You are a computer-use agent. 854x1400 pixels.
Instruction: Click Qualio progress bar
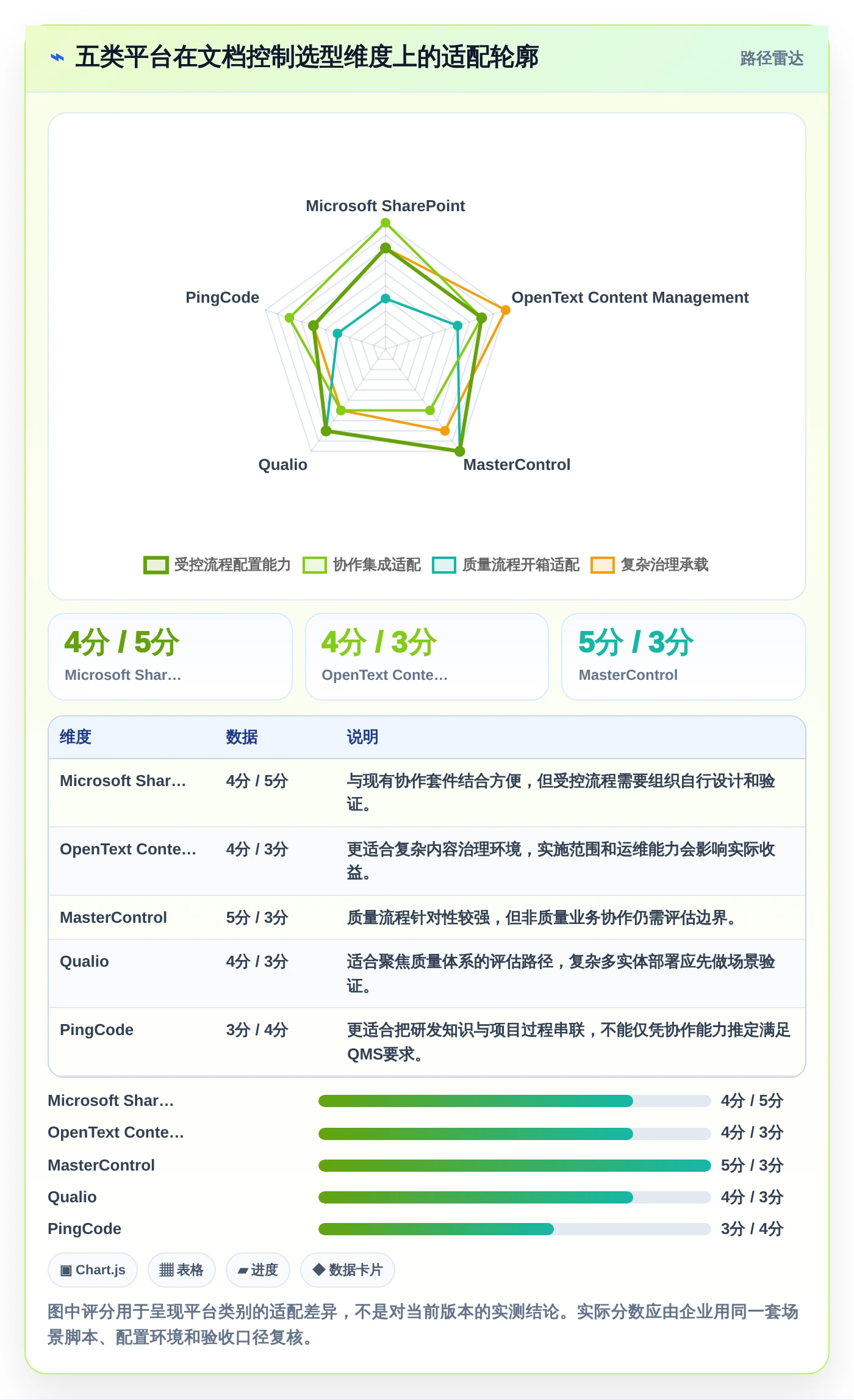[x=514, y=1197]
